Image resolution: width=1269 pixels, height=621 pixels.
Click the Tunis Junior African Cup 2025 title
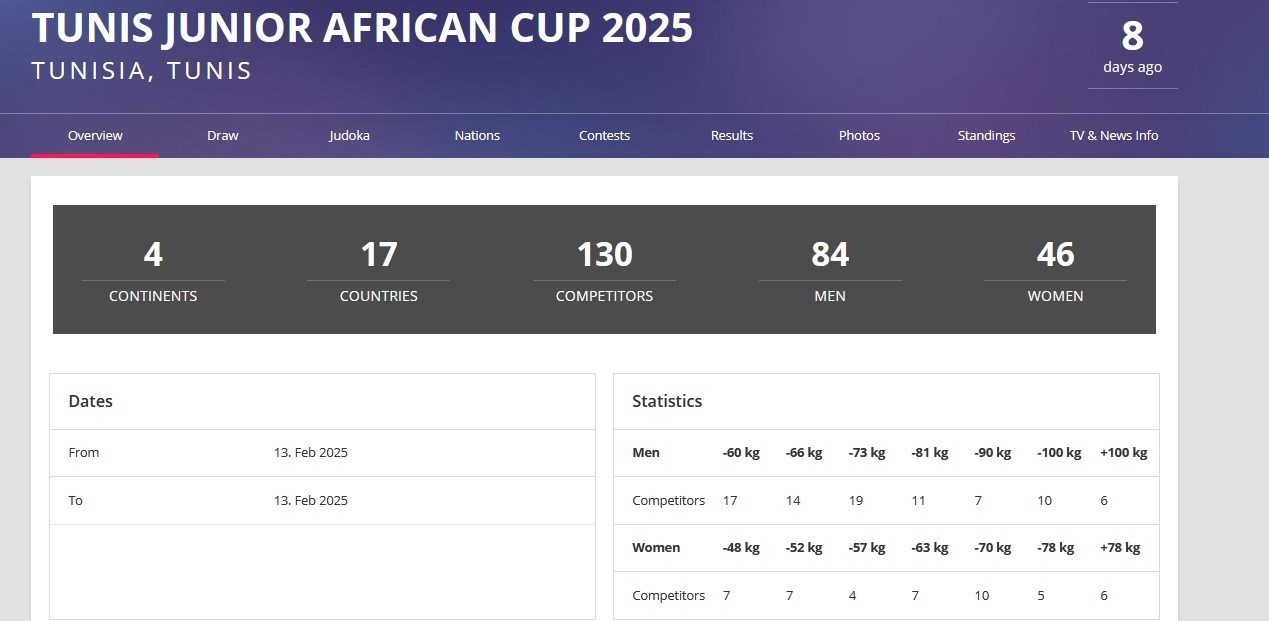(x=362, y=29)
